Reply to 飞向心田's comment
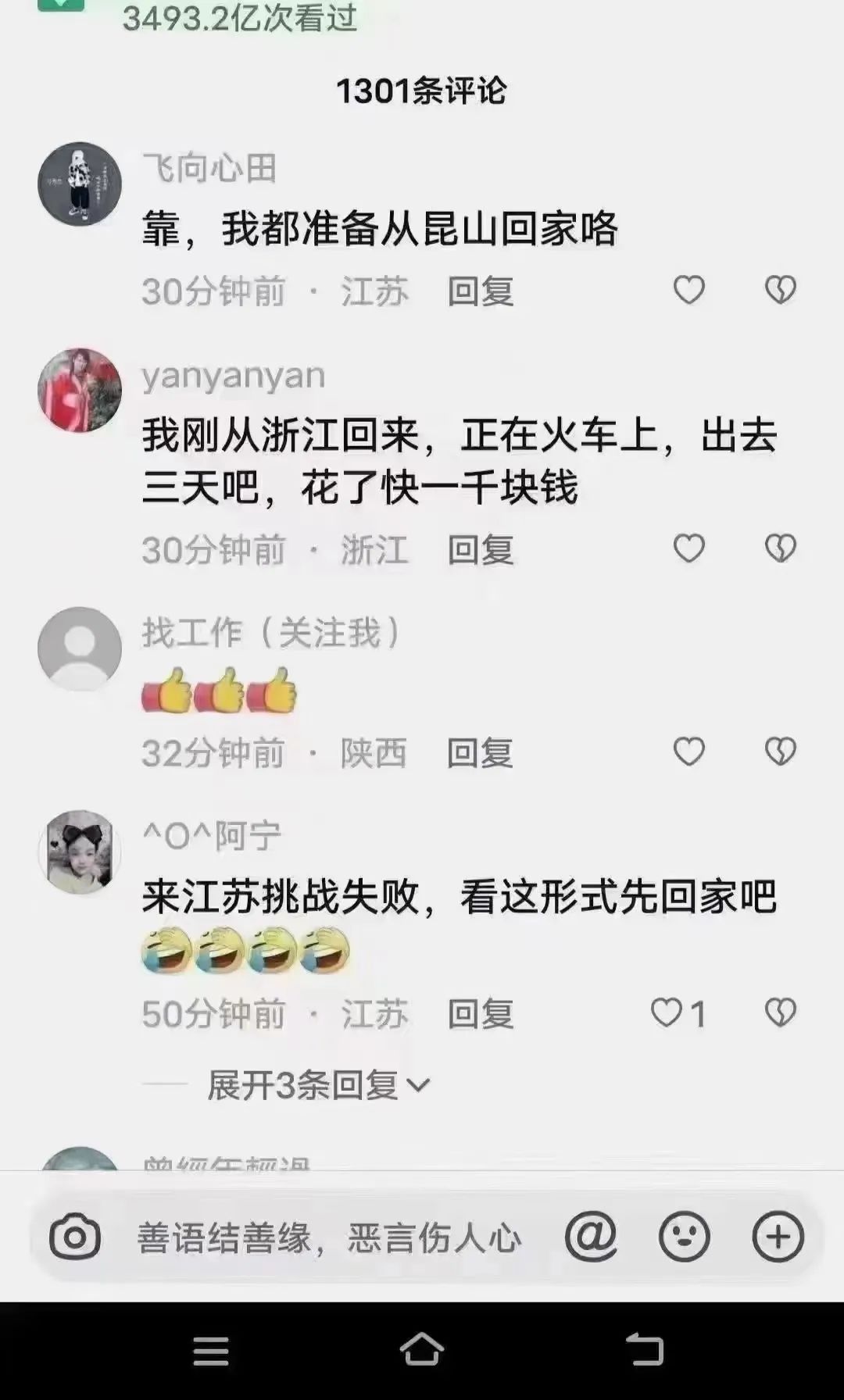 (x=481, y=291)
